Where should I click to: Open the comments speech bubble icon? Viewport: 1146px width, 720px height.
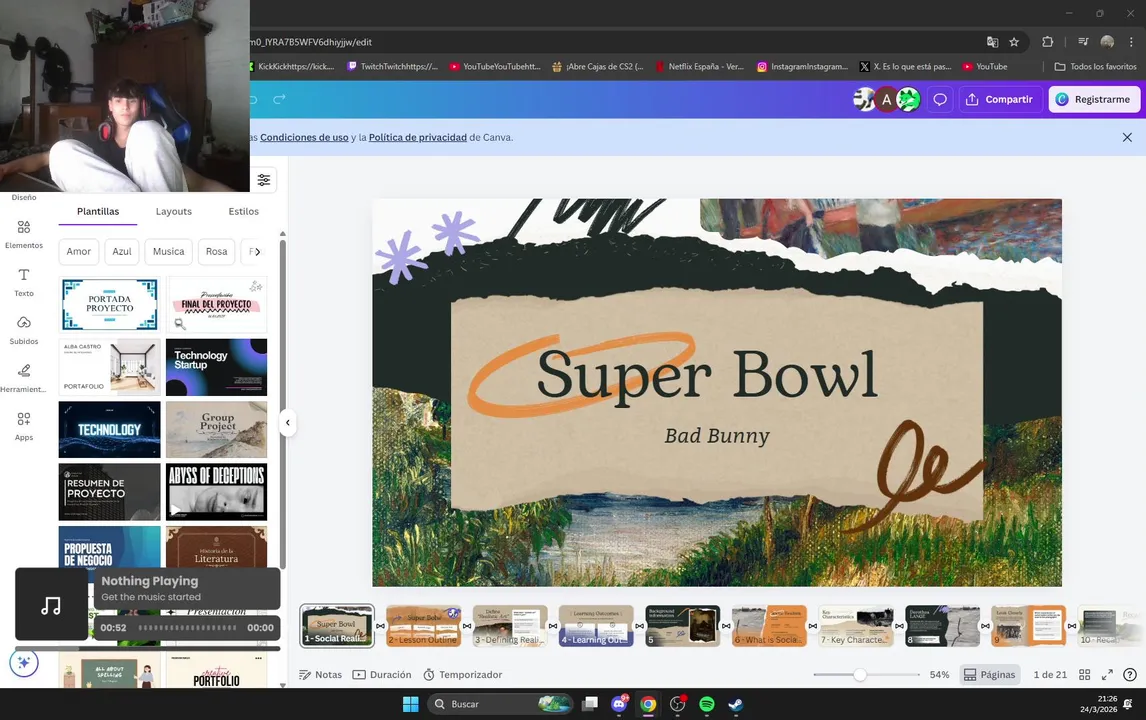pos(940,99)
